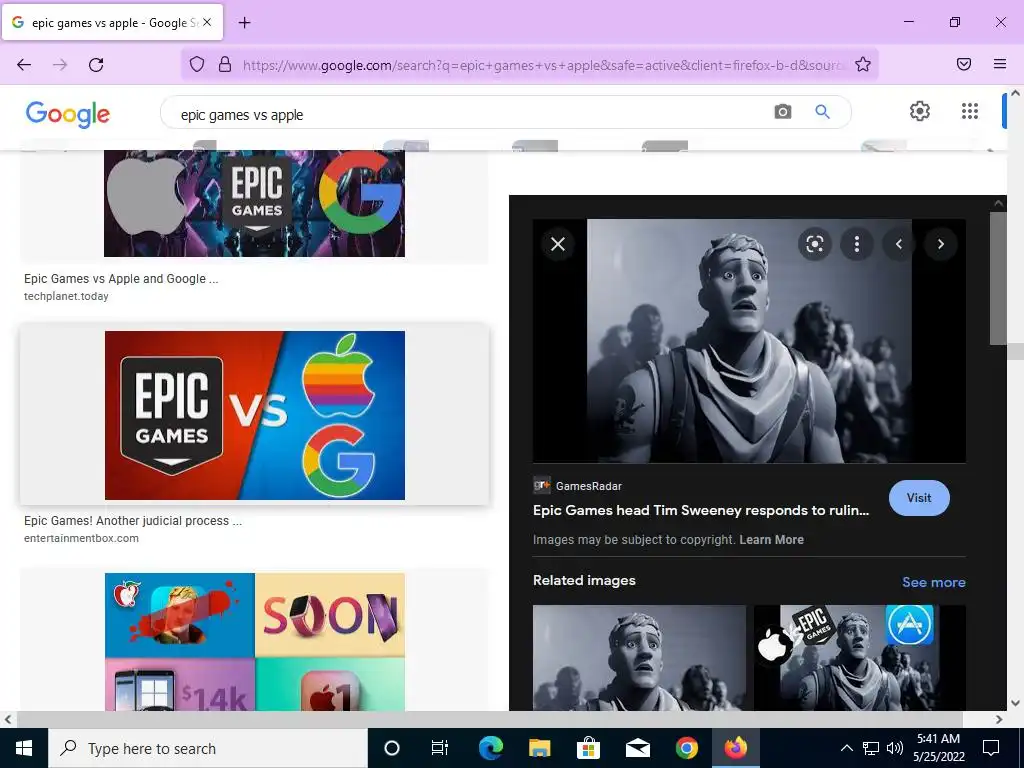Click techplanet.today source link
Image resolution: width=1024 pixels, height=768 pixels.
66,296
